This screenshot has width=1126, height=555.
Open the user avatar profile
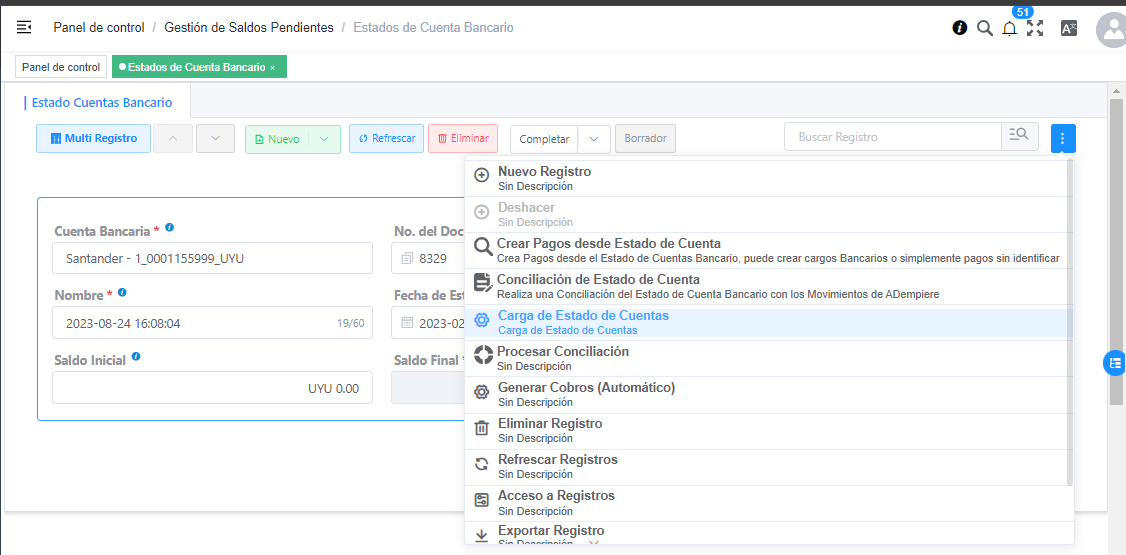point(1111,30)
